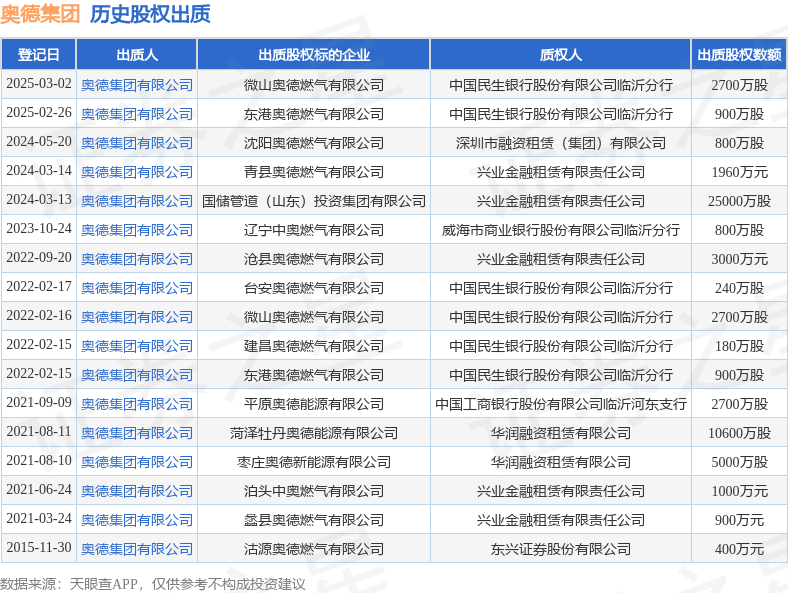Click 沈阳奥德燃气有限公司 cell
This screenshot has height=593, width=788.
click(x=314, y=143)
